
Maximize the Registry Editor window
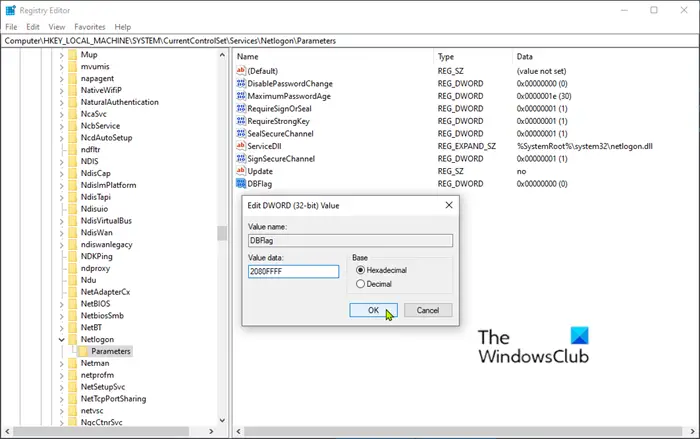654,10
